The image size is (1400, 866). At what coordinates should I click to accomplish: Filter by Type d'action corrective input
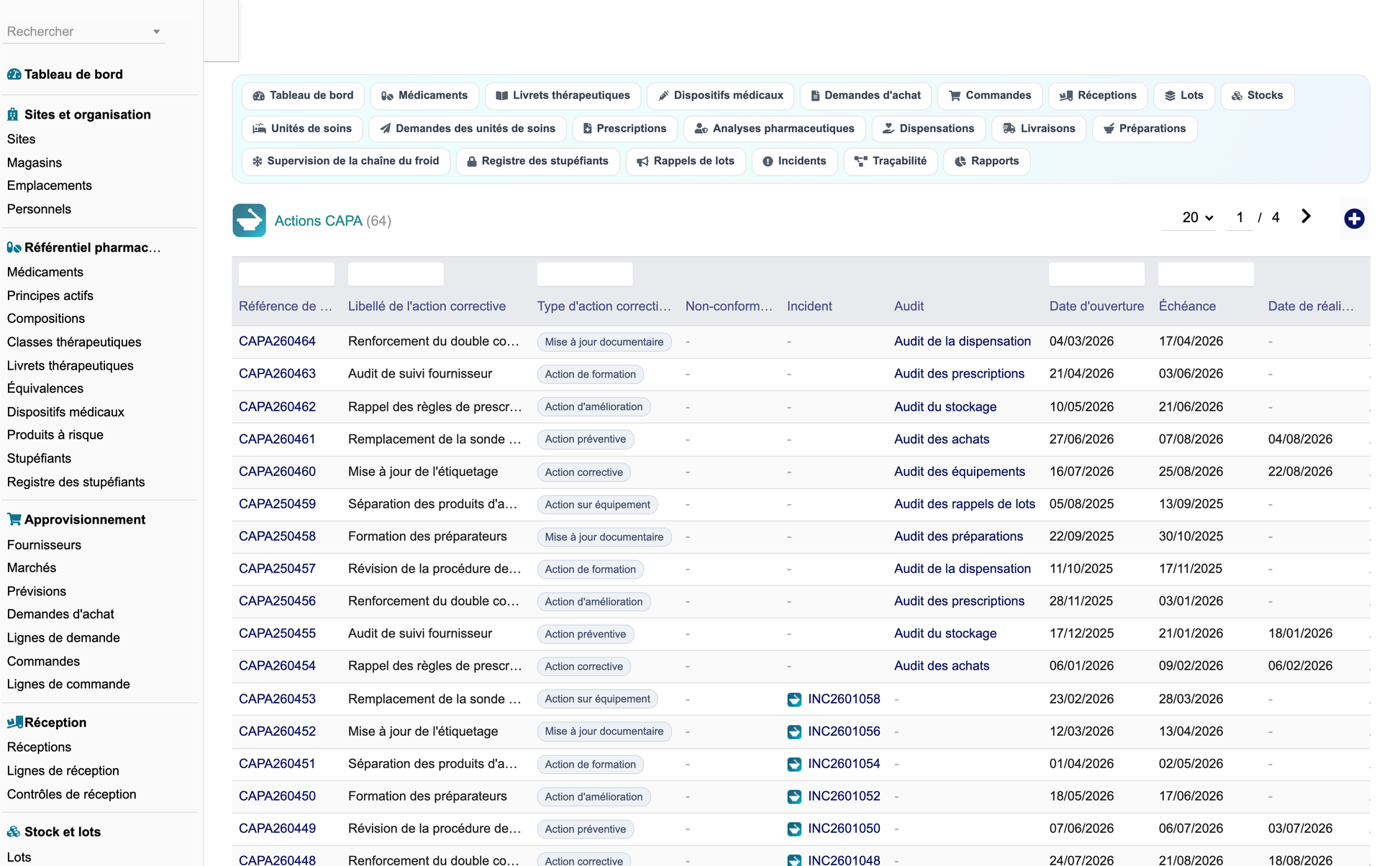point(585,274)
